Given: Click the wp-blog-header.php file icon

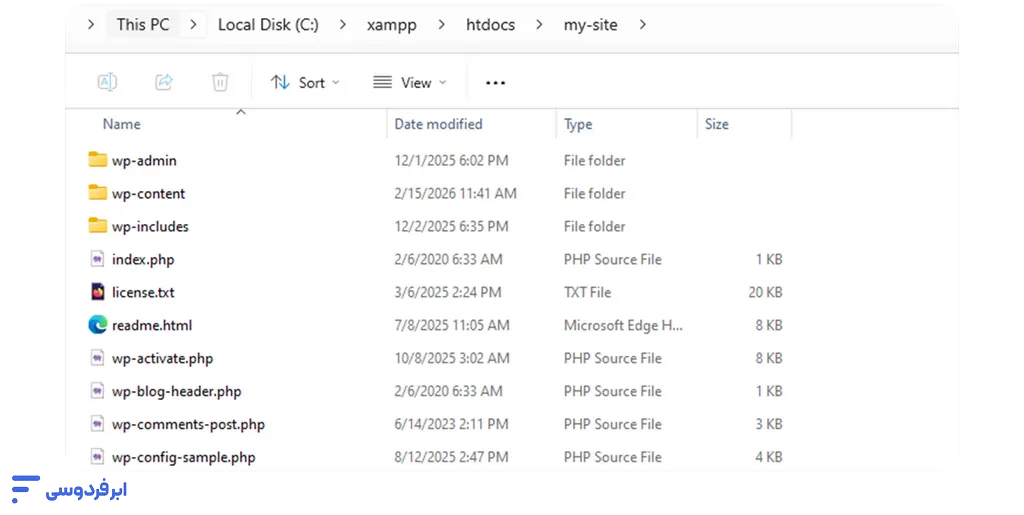Looking at the screenshot, I should pyautogui.click(x=97, y=391).
